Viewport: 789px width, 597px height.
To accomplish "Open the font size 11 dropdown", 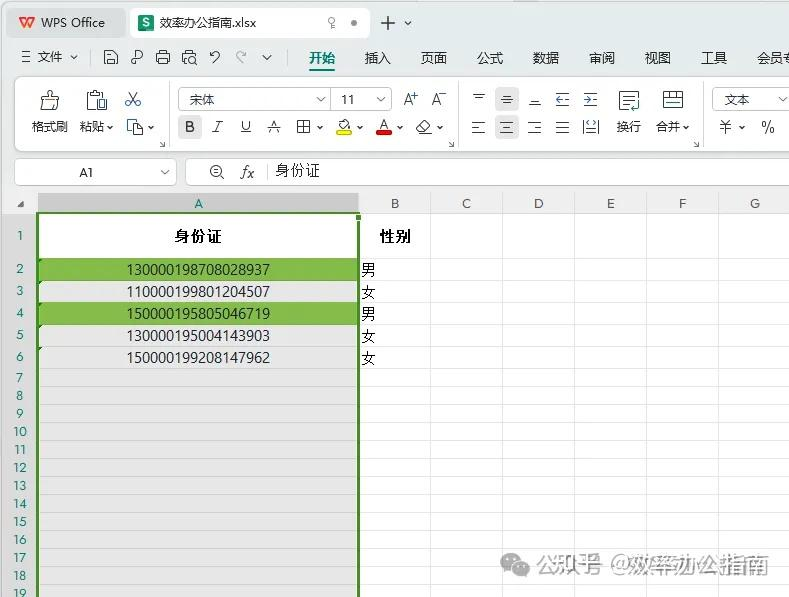I will [381, 99].
